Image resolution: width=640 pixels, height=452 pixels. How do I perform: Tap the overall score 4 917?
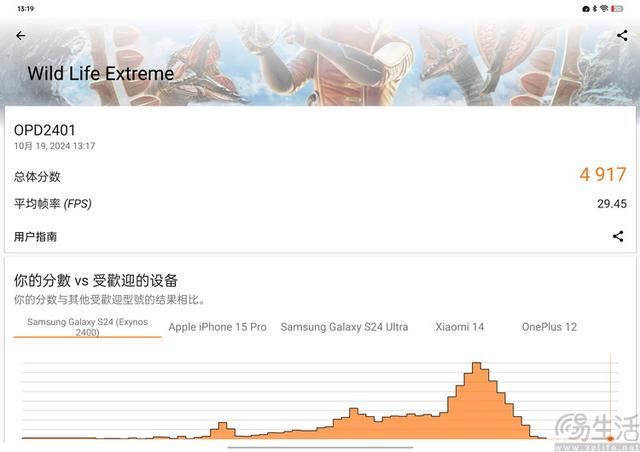603,175
